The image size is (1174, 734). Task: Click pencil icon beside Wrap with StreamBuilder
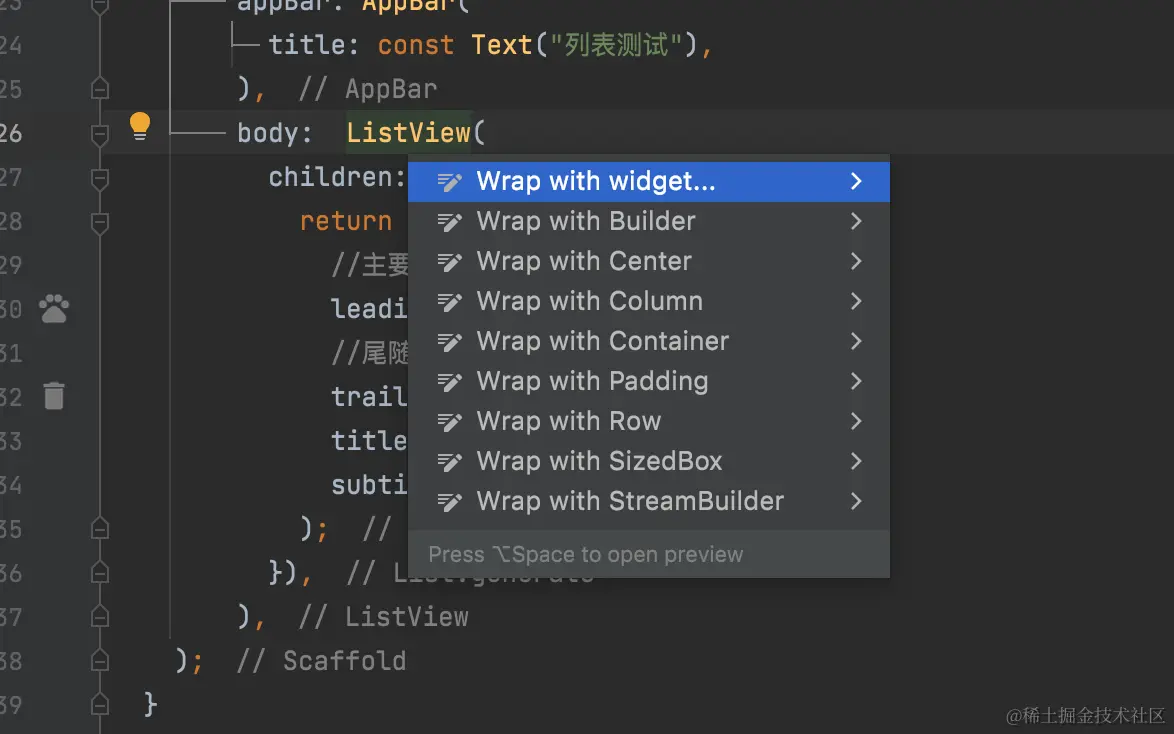coord(450,502)
